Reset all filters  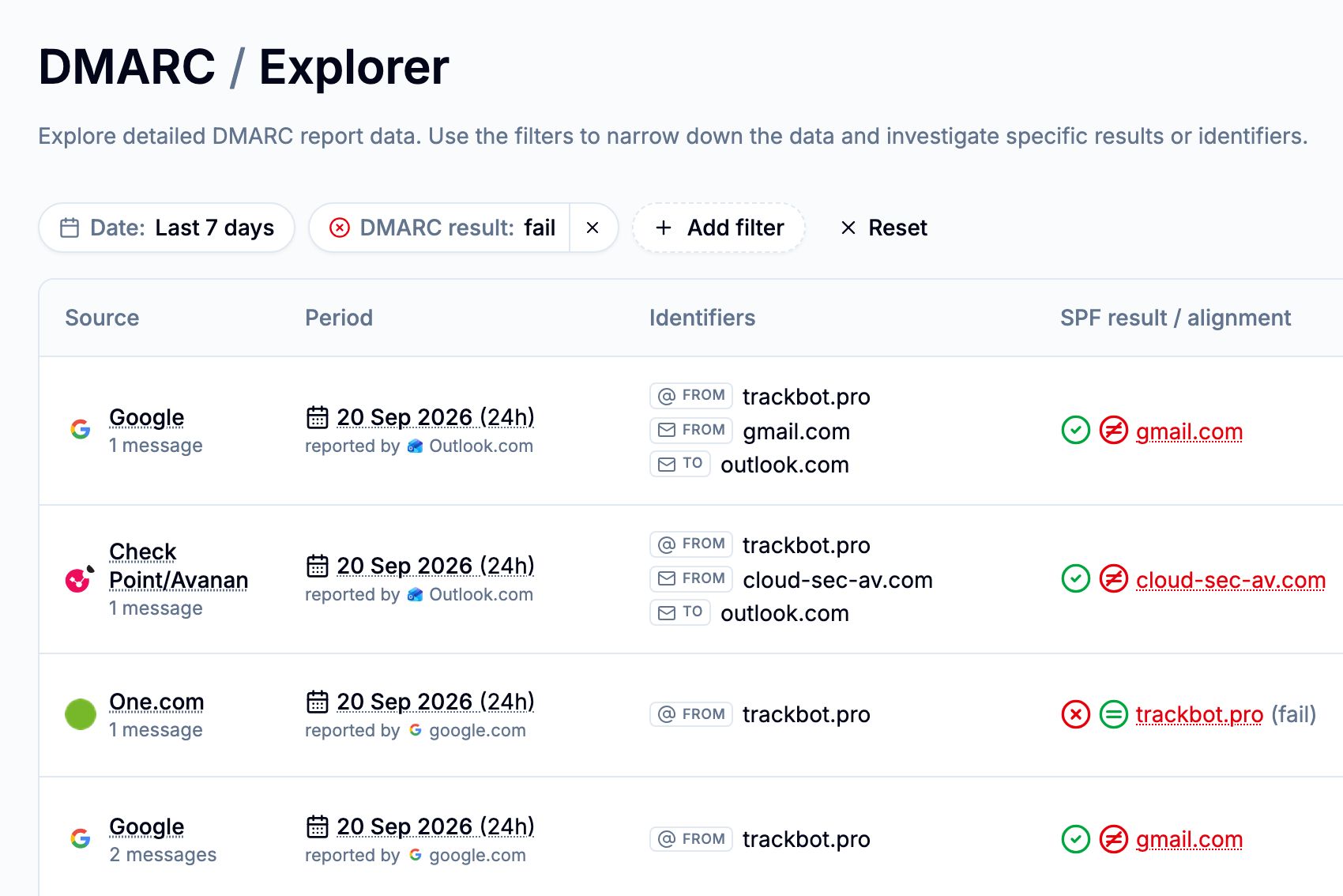point(883,228)
